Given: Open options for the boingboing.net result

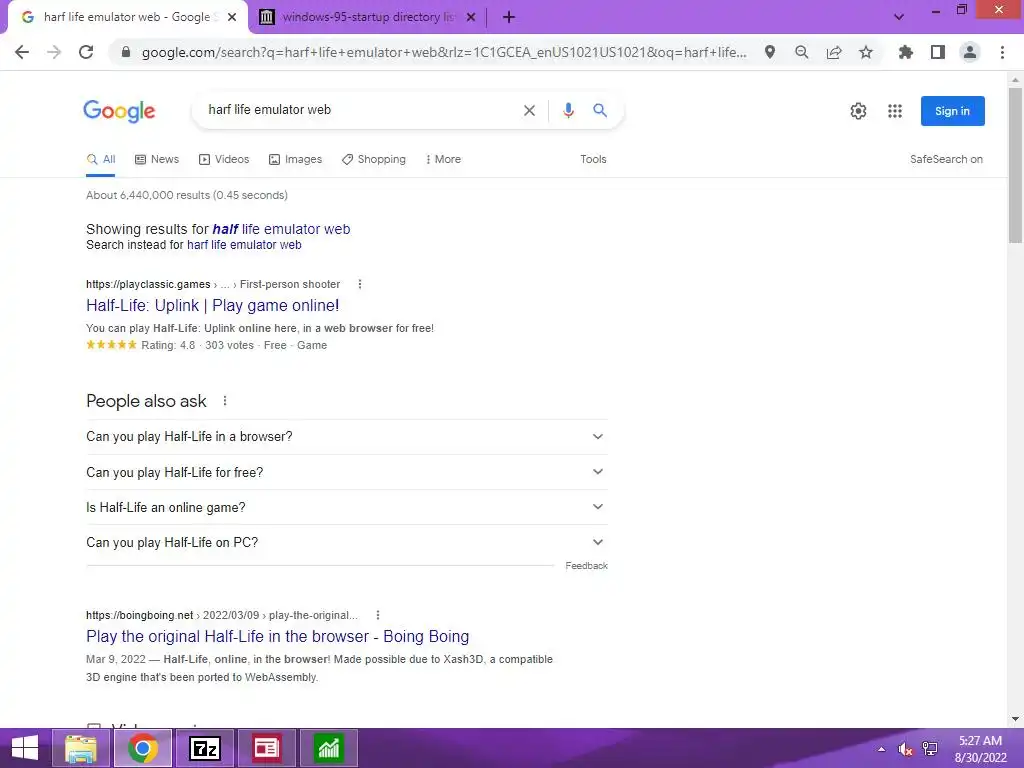Looking at the screenshot, I should click(377, 615).
